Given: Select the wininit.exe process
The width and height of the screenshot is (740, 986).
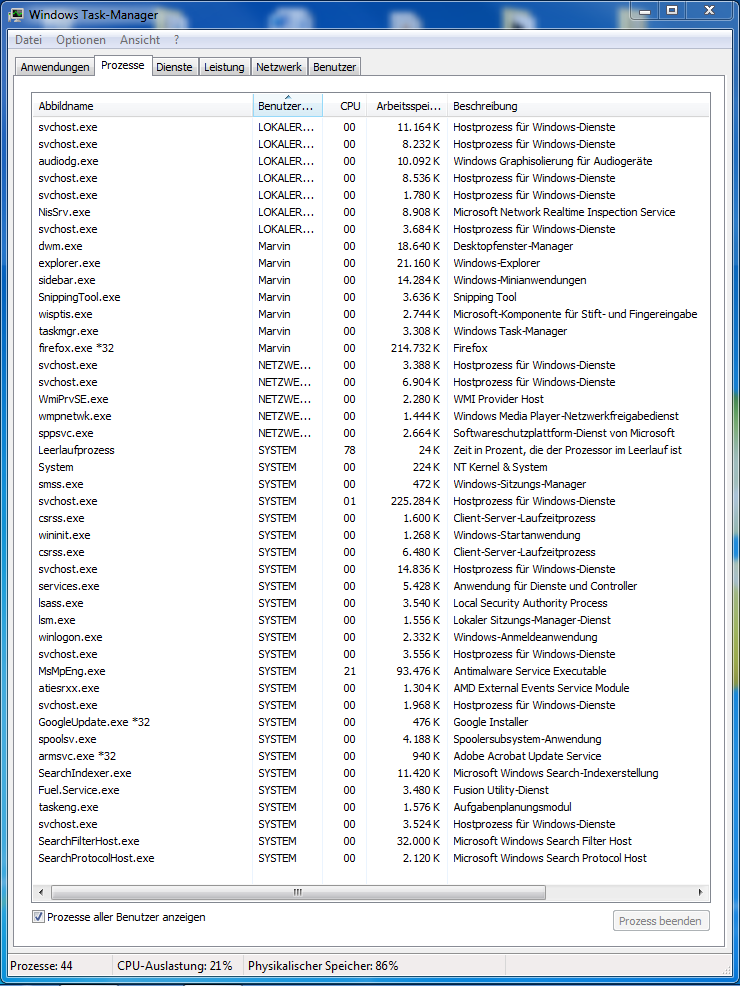Looking at the screenshot, I should point(371,535).
